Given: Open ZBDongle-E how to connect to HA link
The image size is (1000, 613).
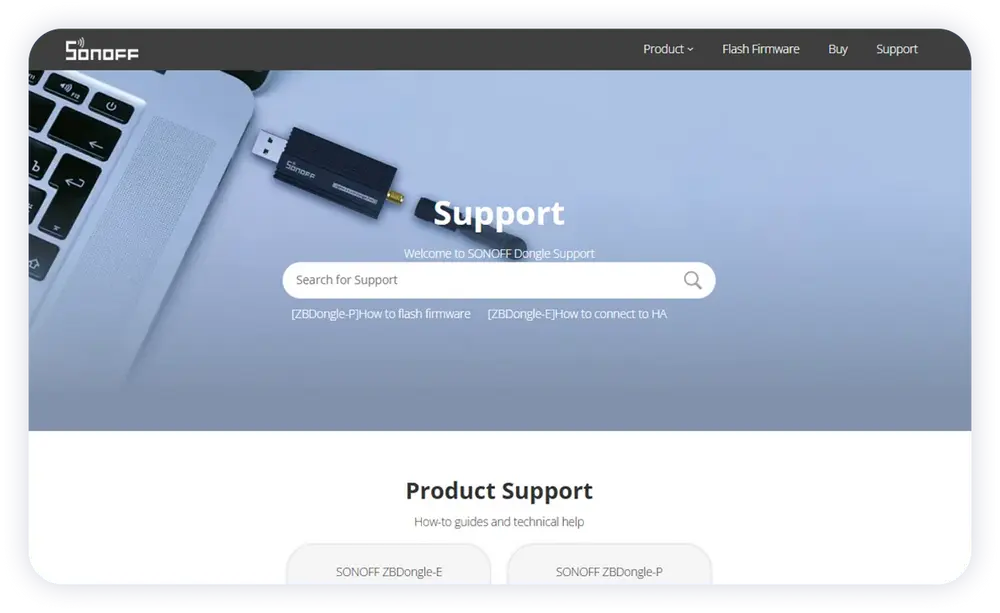Looking at the screenshot, I should [577, 314].
